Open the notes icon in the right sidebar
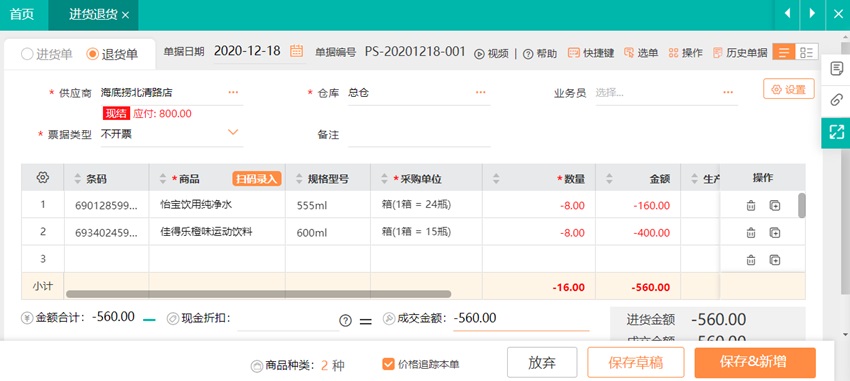The width and height of the screenshot is (850, 381). pos(836,69)
